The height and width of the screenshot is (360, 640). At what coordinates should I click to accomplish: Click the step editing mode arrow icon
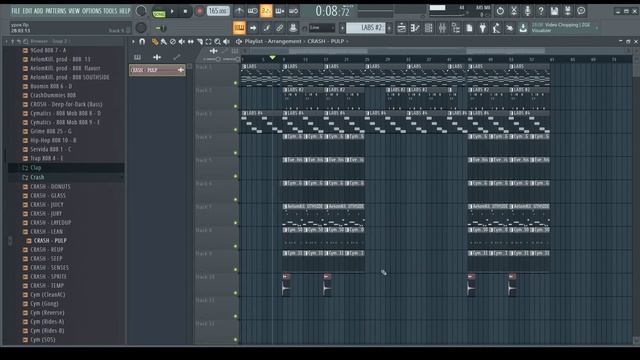(x=253, y=28)
